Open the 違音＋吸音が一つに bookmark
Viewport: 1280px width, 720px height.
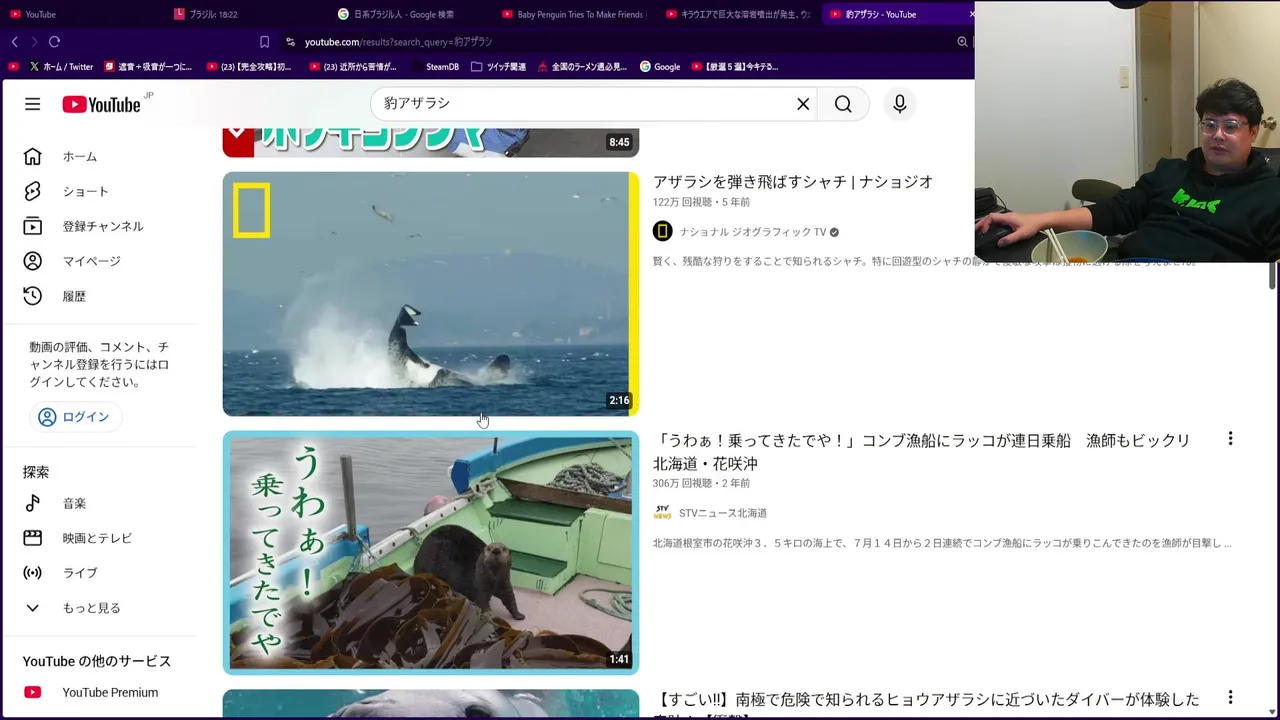point(148,67)
